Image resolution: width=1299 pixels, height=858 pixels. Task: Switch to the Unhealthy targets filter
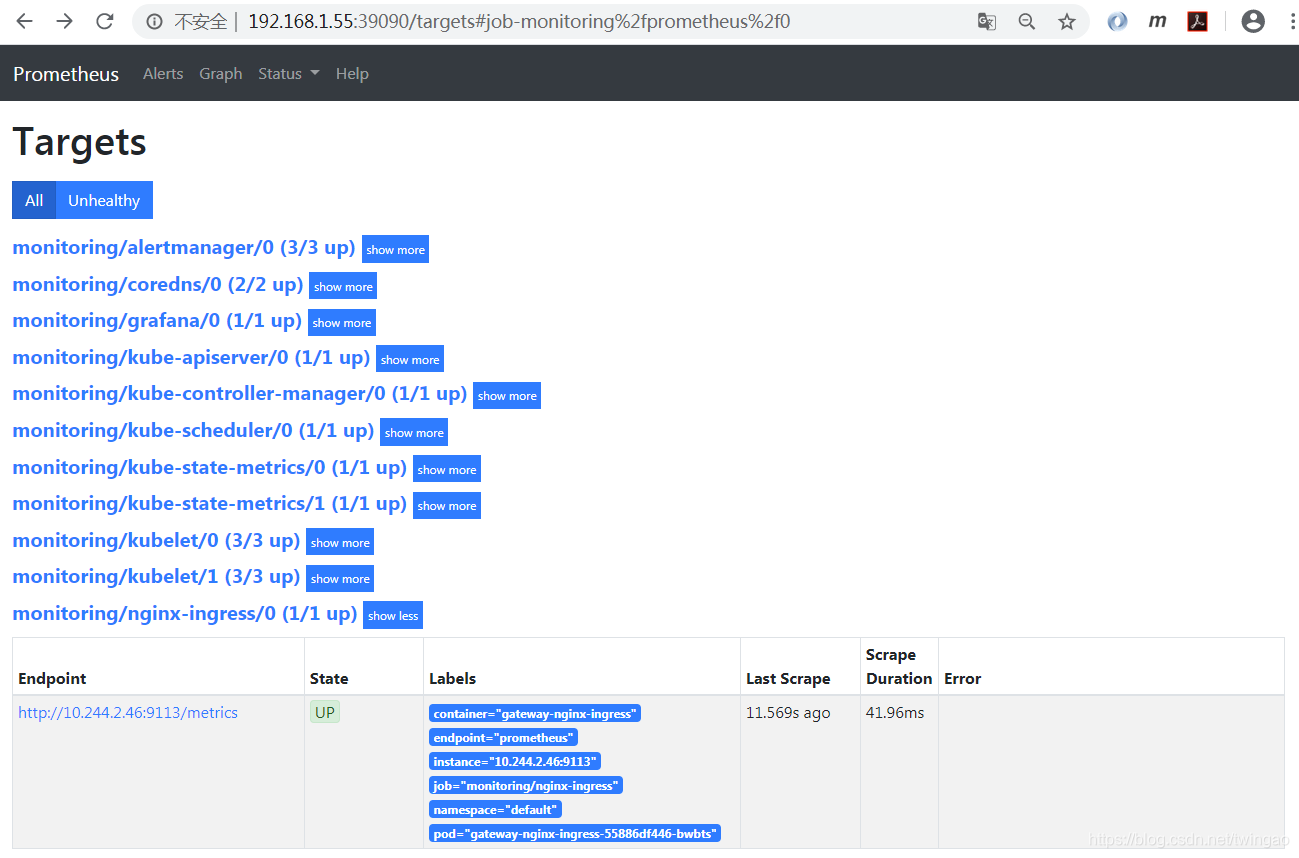(x=104, y=200)
